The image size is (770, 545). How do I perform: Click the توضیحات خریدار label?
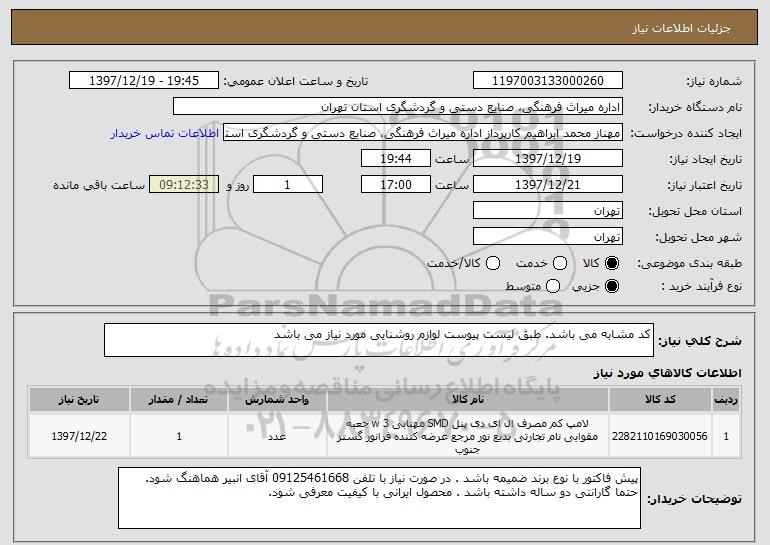(694, 499)
